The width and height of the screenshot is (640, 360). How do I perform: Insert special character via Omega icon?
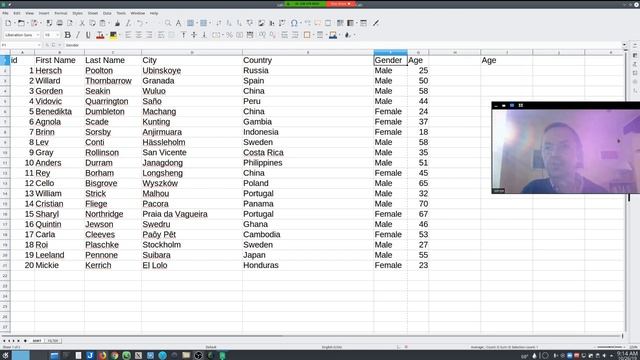(294, 23)
